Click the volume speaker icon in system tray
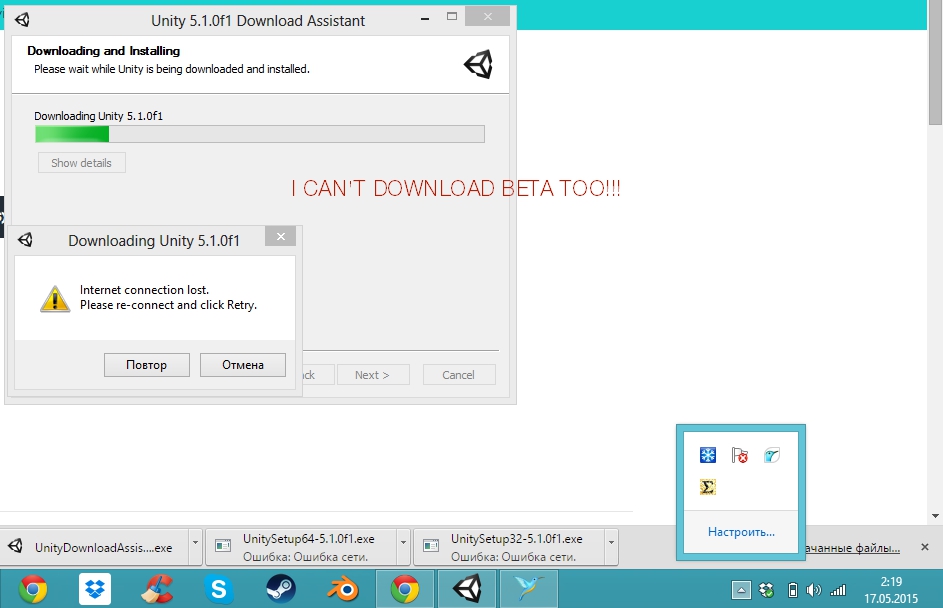This screenshot has width=943, height=608. click(x=814, y=590)
